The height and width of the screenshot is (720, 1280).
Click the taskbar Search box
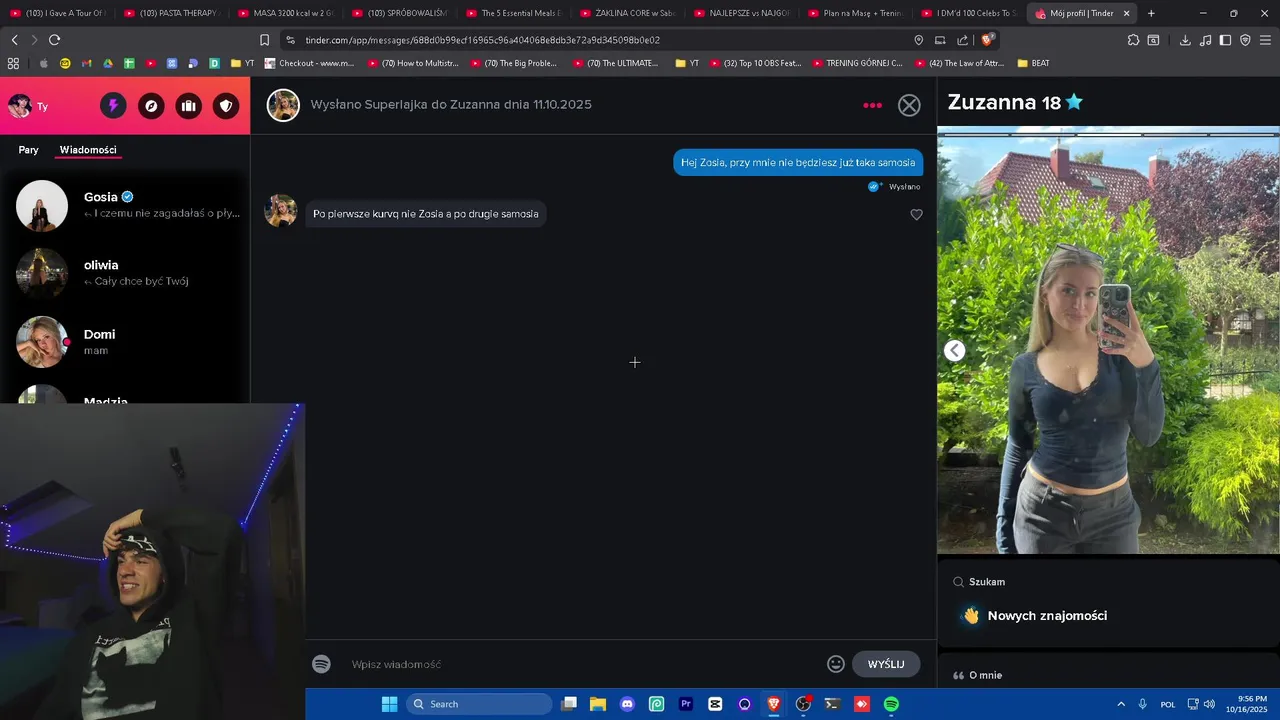[x=480, y=704]
